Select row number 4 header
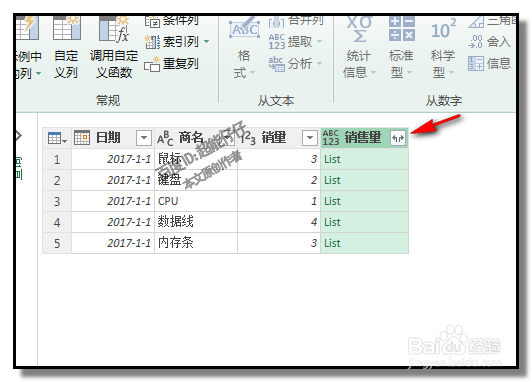The height and width of the screenshot is (382, 532). tap(57, 222)
